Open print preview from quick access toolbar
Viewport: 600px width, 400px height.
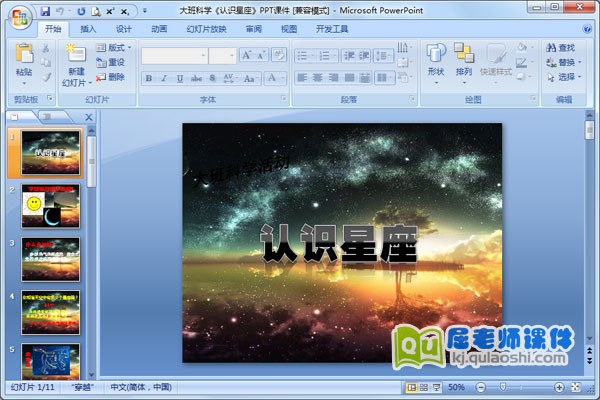[95, 11]
